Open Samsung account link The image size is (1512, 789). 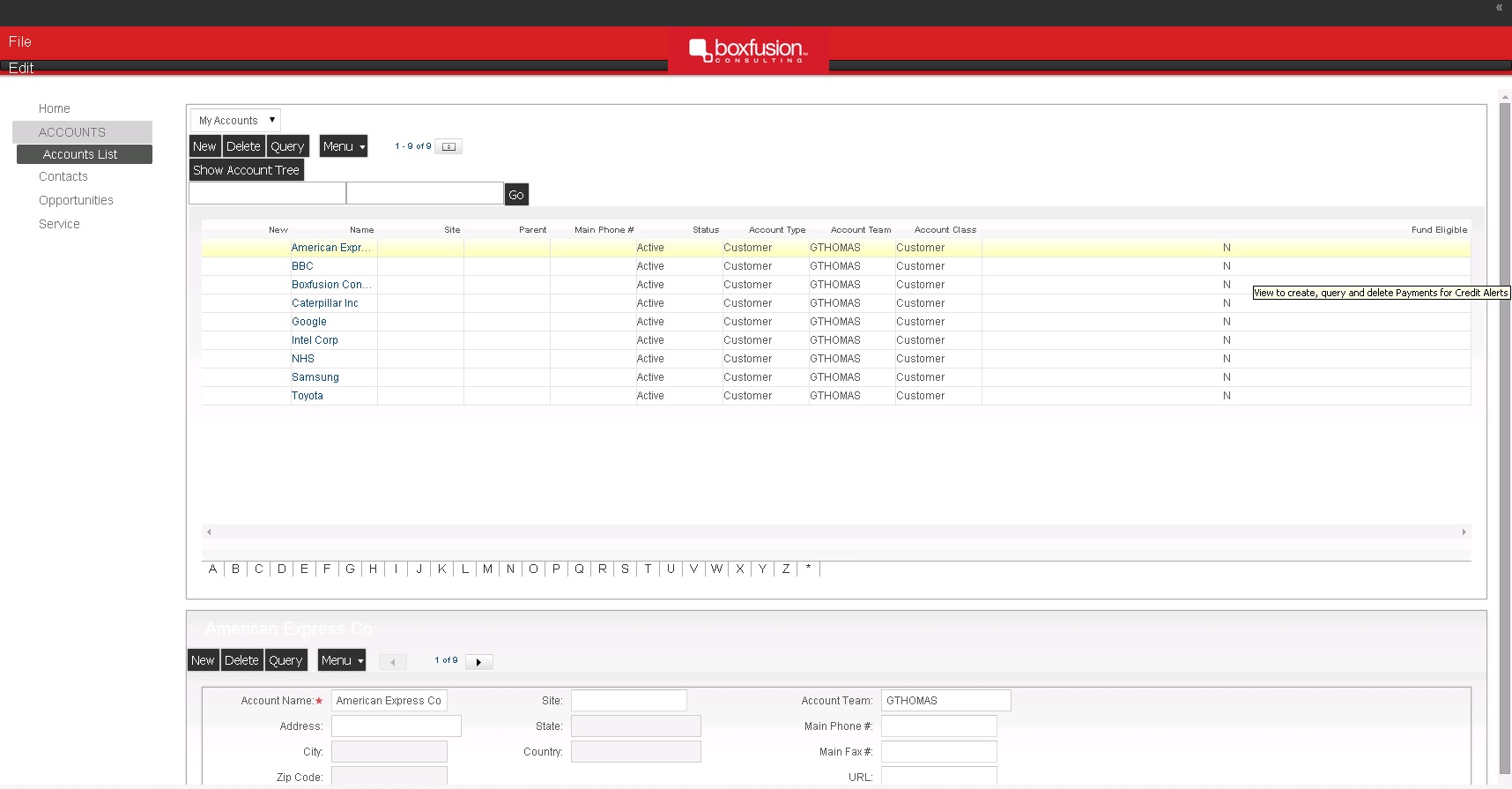(x=315, y=377)
